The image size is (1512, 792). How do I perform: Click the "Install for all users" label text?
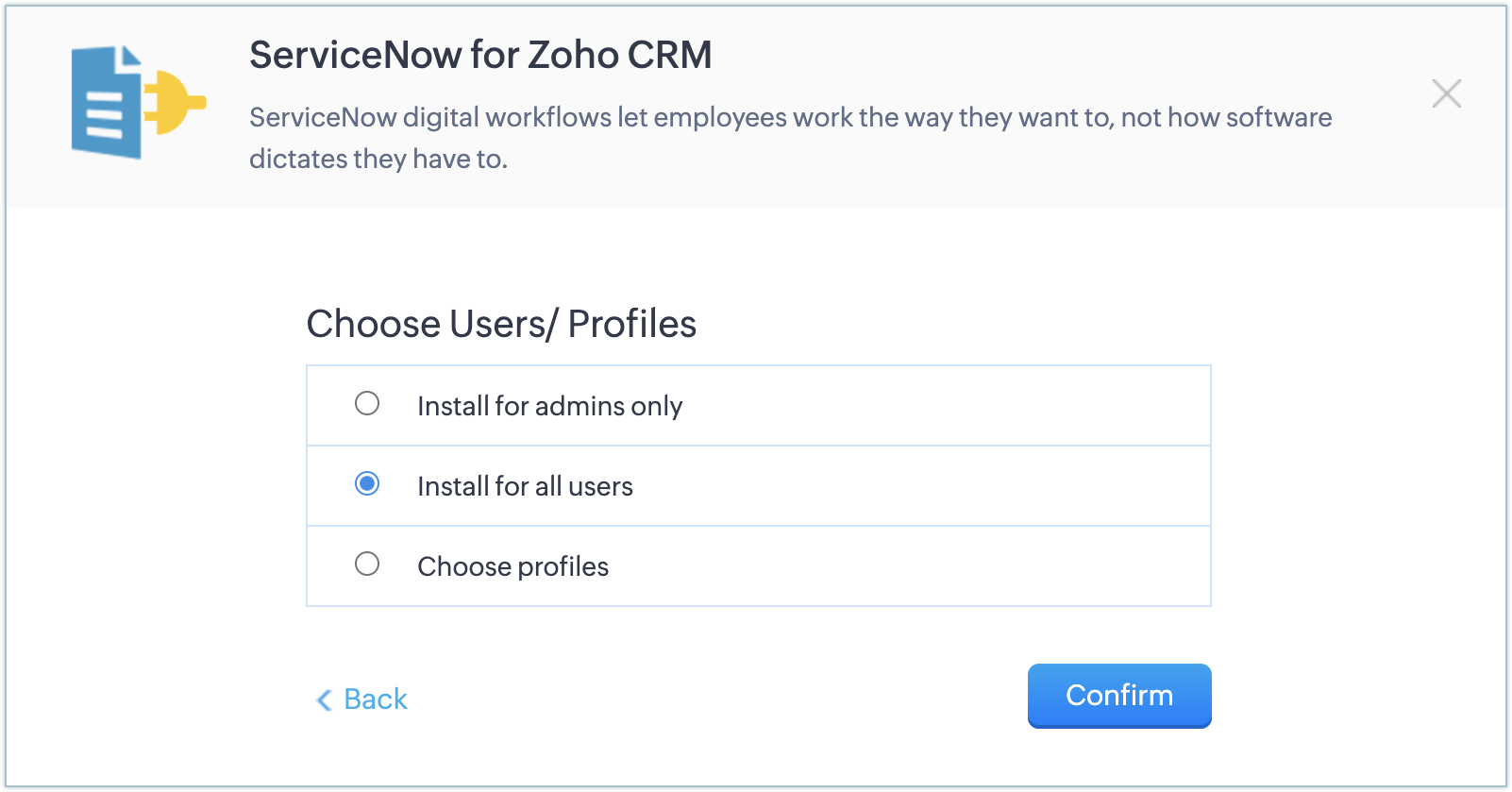[525, 486]
